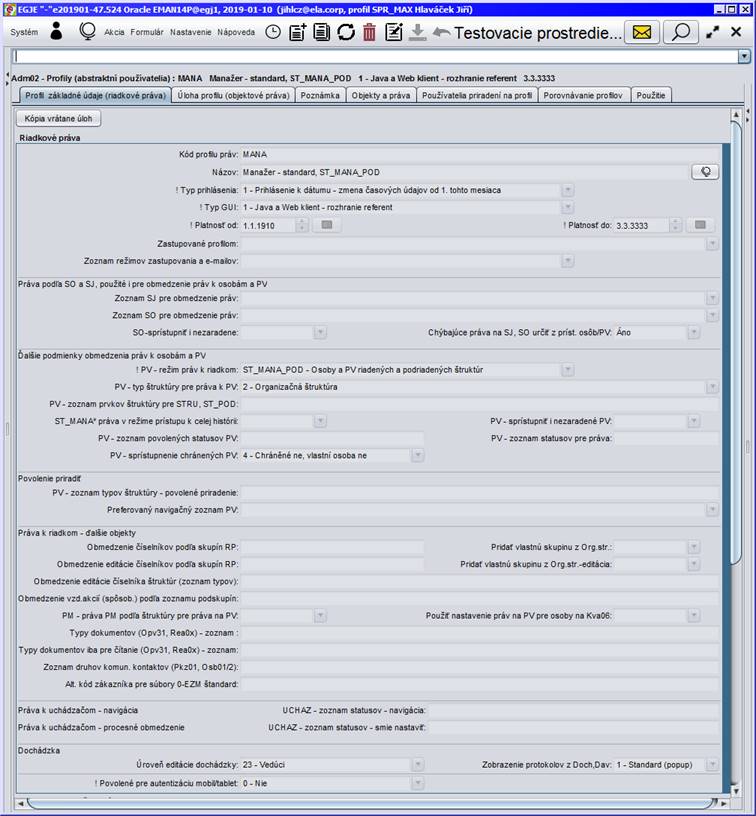Open calendar picker for Platnosť od
The image size is (756, 816).
click(x=327, y=225)
